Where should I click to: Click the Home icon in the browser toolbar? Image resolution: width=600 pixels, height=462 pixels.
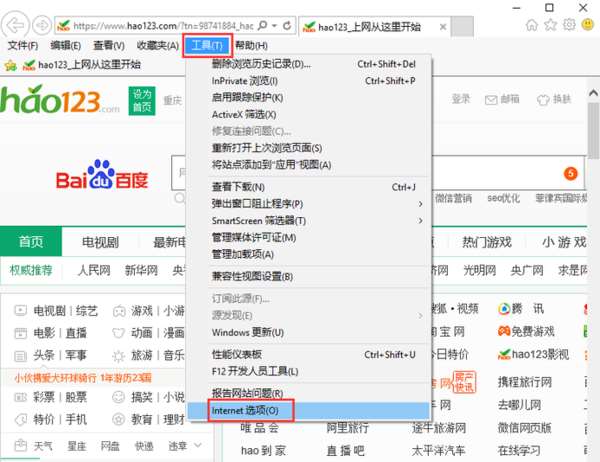(x=532, y=25)
